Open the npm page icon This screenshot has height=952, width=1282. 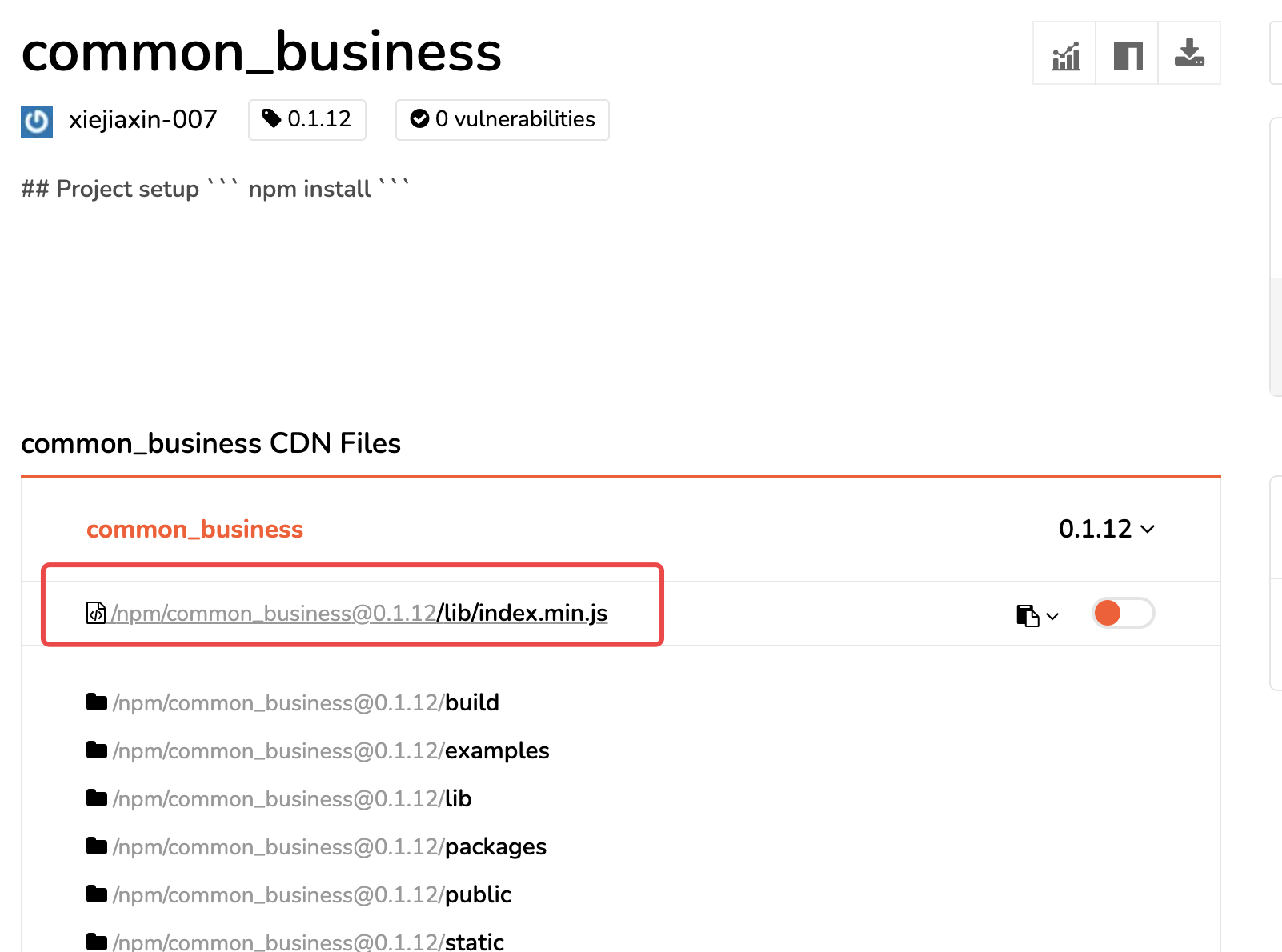click(x=1128, y=54)
